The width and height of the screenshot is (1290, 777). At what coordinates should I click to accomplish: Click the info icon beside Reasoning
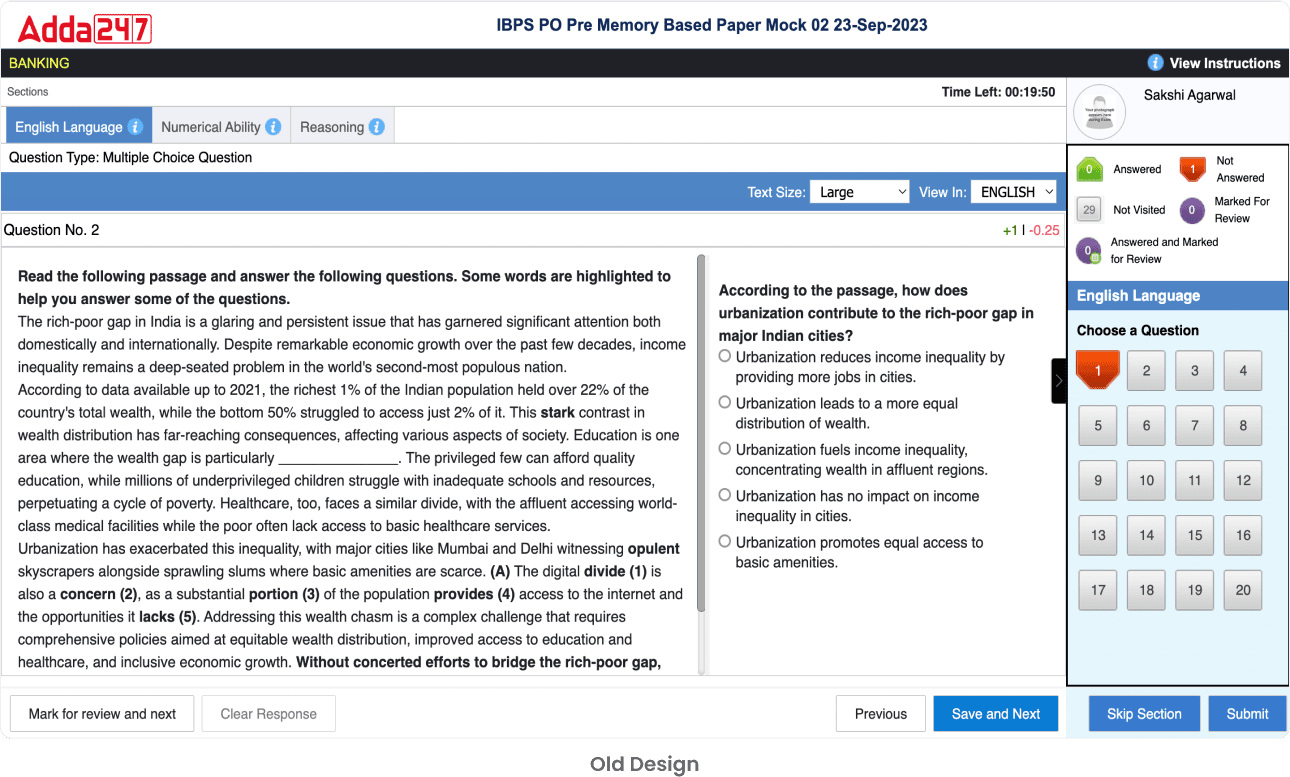tap(376, 127)
